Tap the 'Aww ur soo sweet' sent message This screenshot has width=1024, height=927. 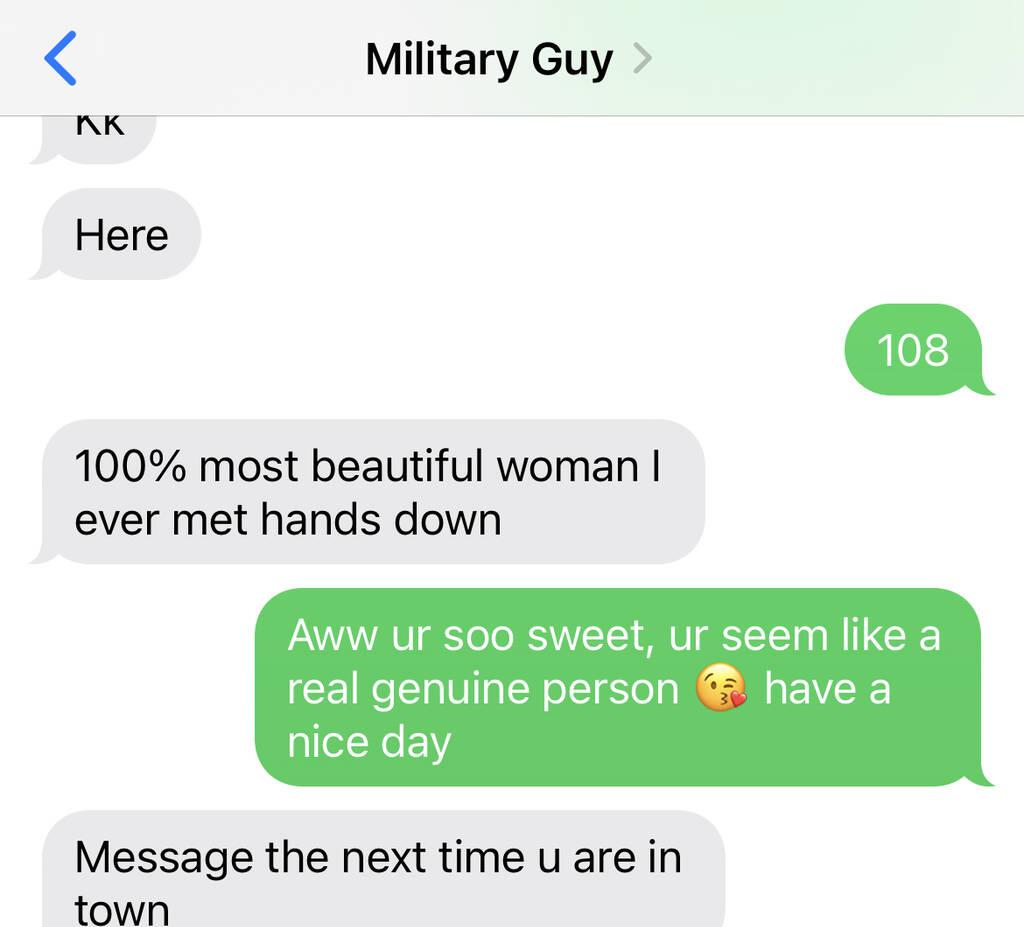click(623, 687)
